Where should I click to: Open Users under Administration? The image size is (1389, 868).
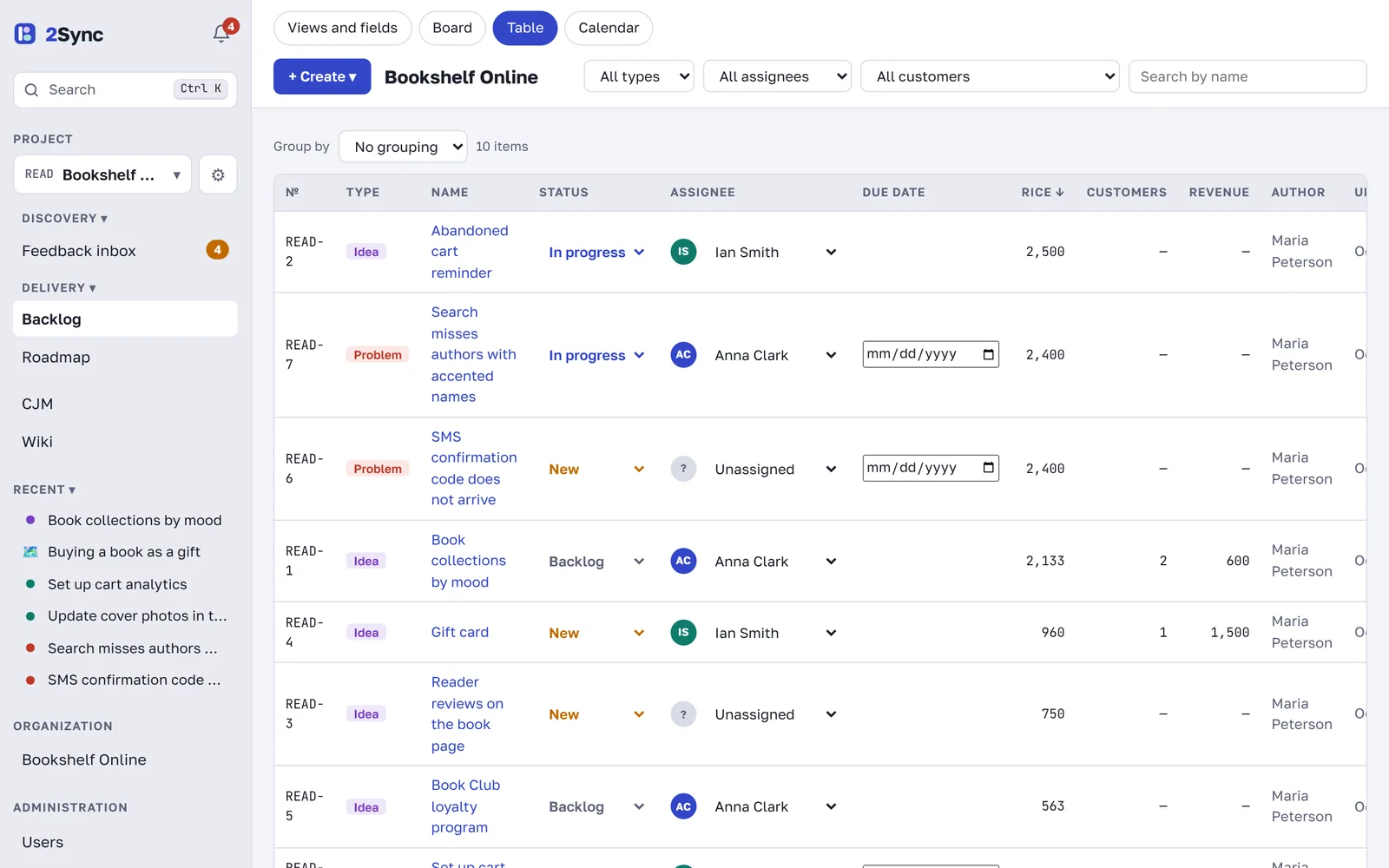(125, 842)
